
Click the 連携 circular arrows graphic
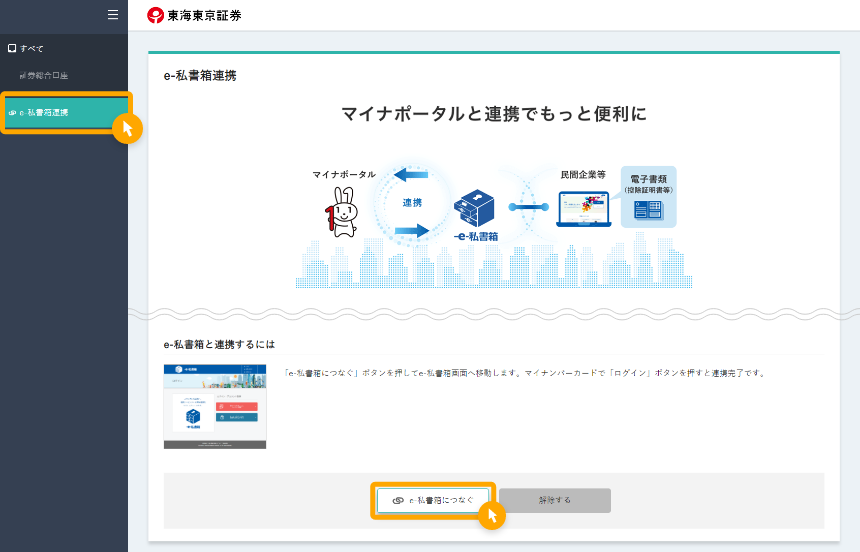tap(412, 203)
